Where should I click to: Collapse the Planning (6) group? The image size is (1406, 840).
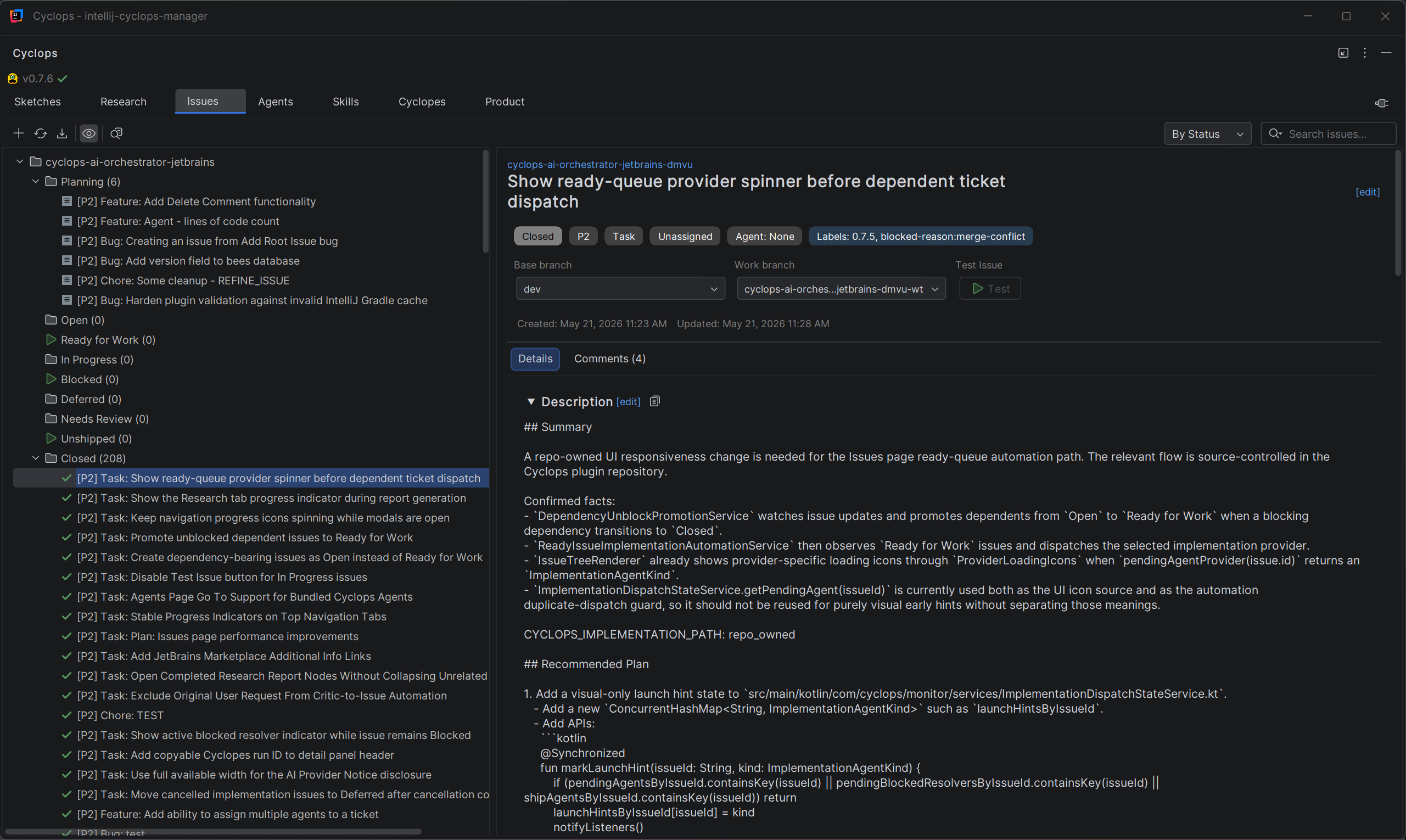pyautogui.click(x=36, y=182)
